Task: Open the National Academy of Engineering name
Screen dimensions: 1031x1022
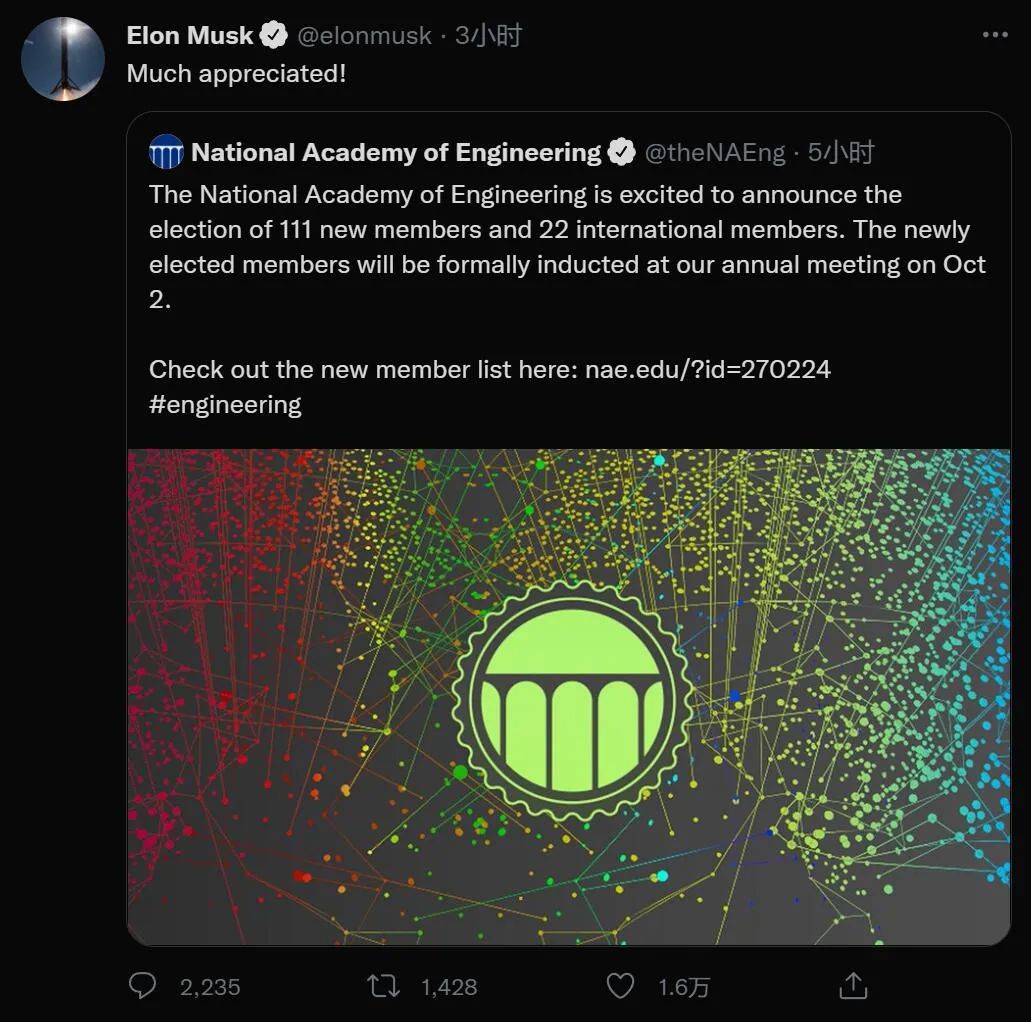Action: (396, 153)
